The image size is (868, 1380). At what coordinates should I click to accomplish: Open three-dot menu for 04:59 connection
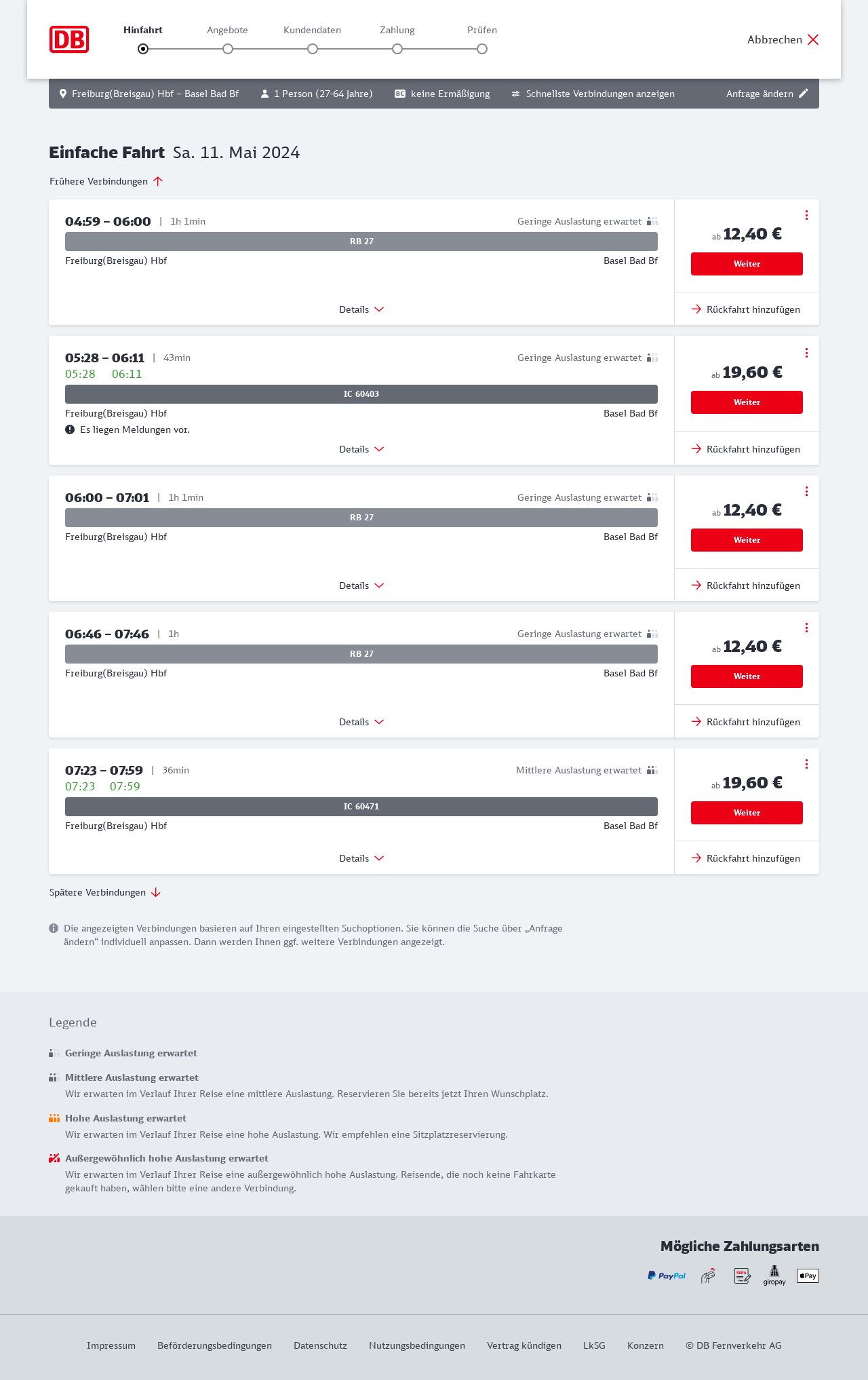pos(806,215)
